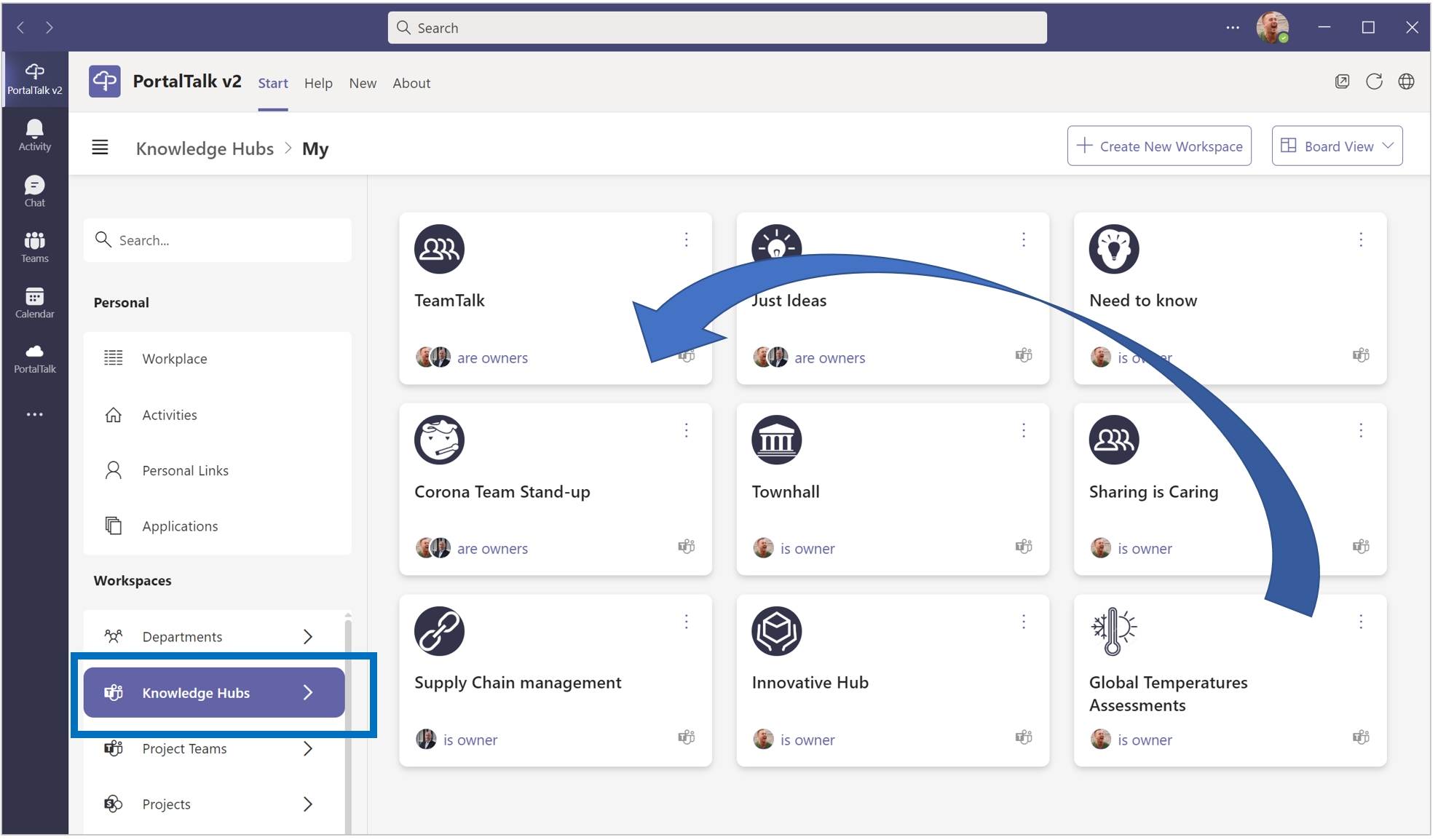Click 'are owners' on Corona Team Stand-up card
The height and width of the screenshot is (840, 1438).
[492, 549]
